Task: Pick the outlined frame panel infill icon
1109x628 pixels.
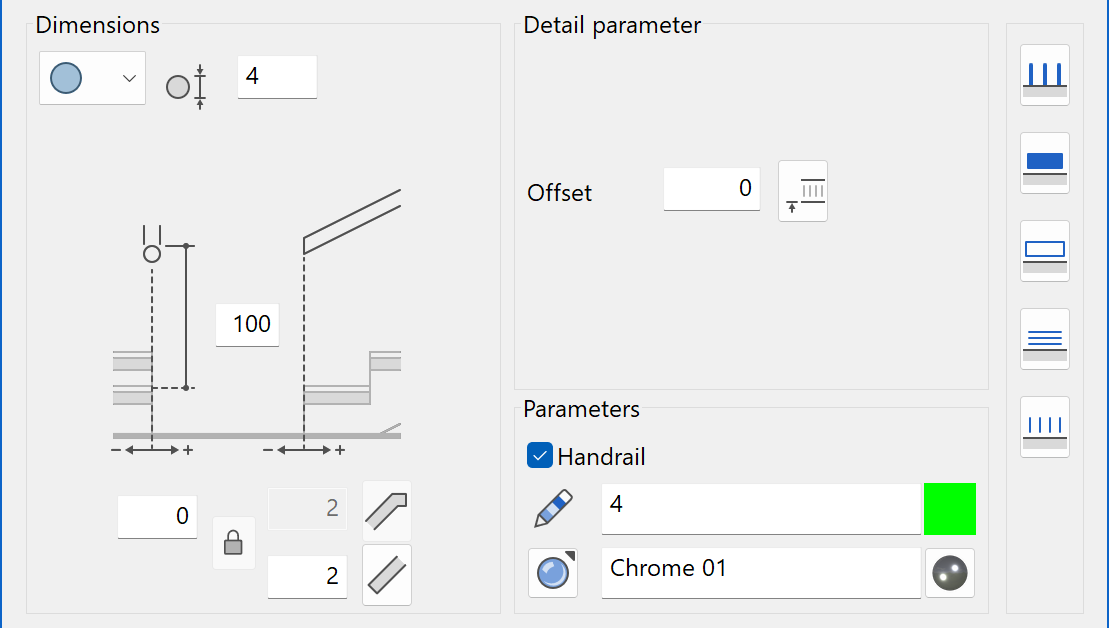Action: pyautogui.click(x=1045, y=251)
